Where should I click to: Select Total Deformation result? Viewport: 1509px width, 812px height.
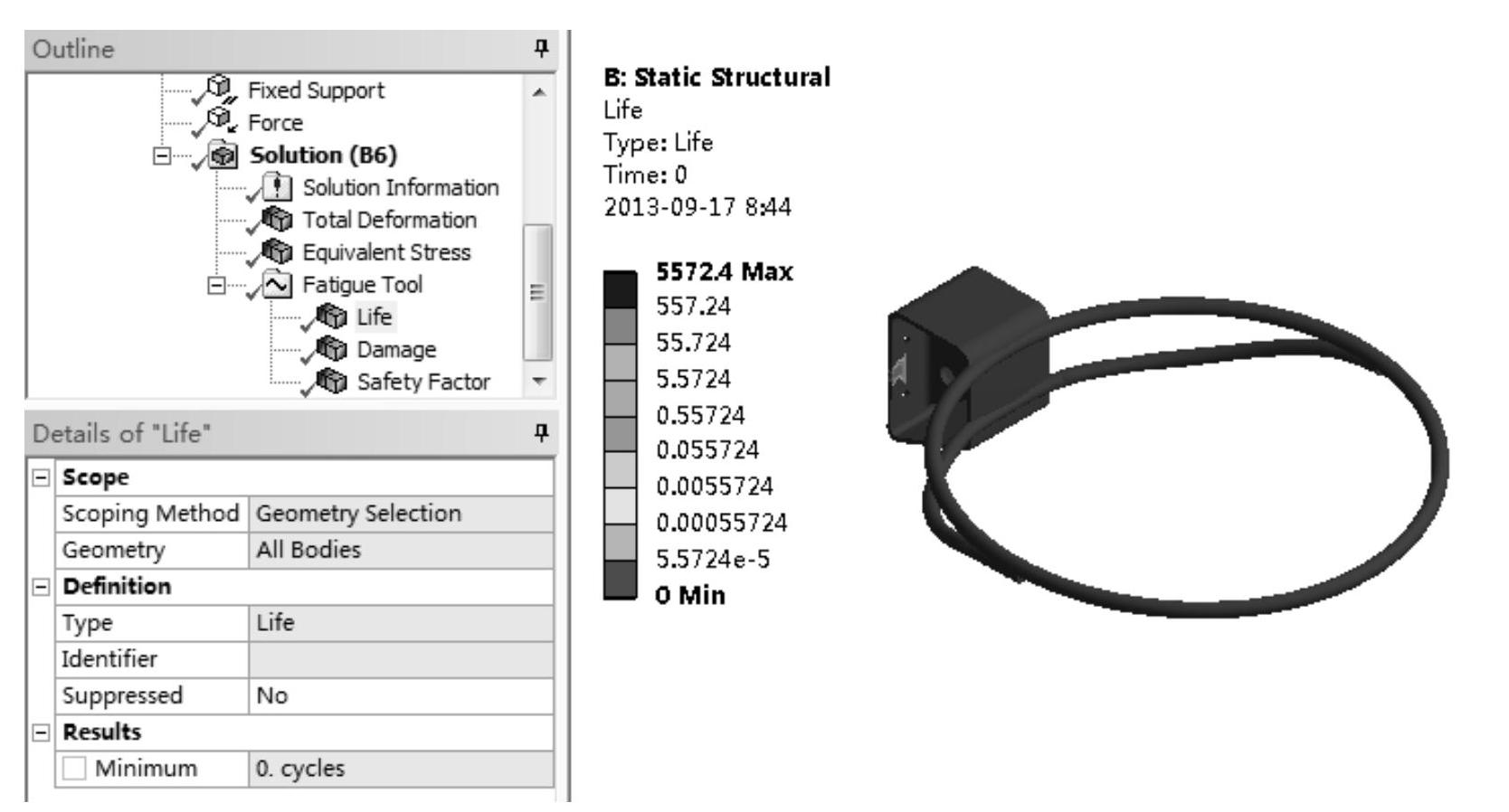tap(389, 221)
